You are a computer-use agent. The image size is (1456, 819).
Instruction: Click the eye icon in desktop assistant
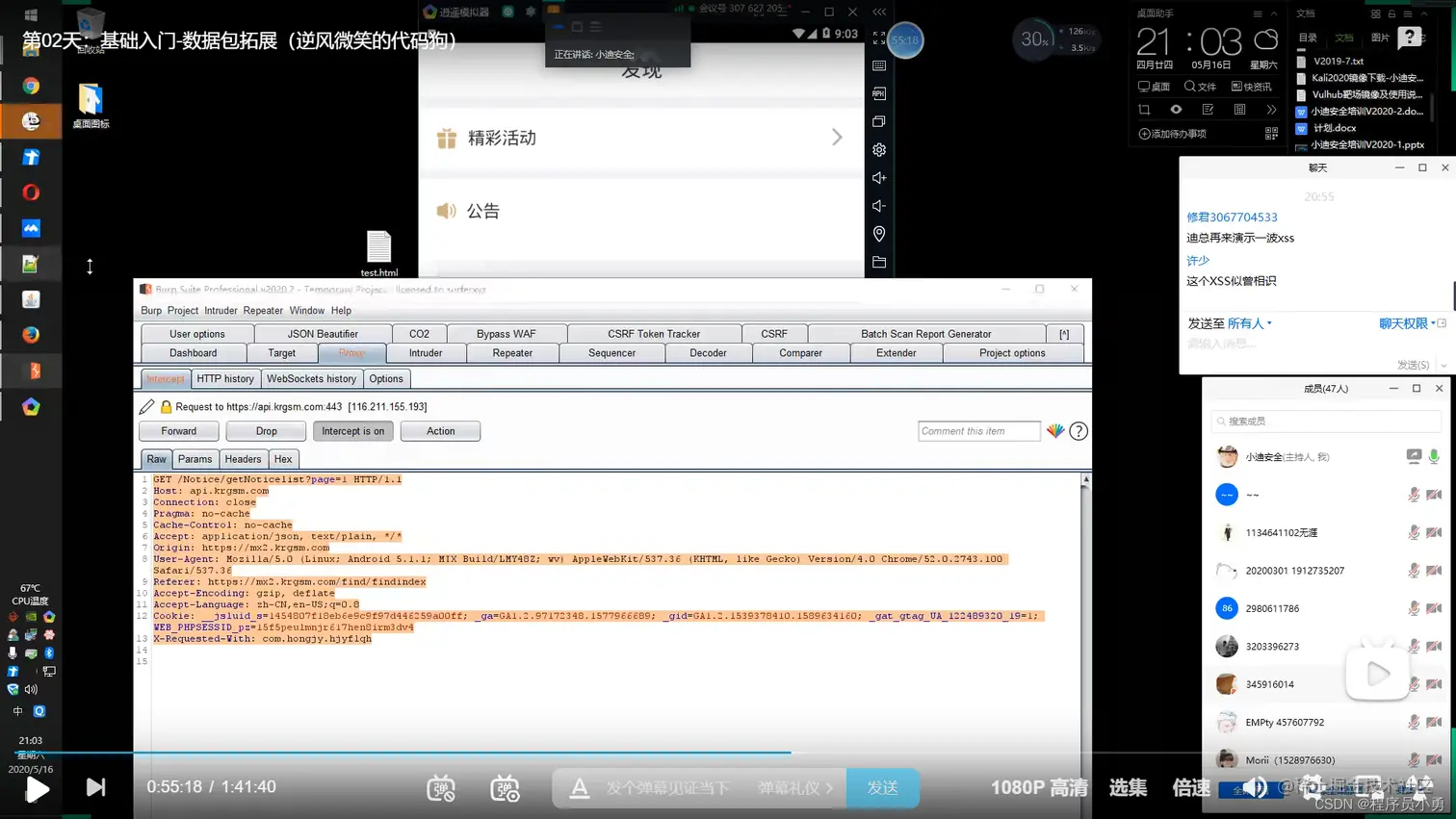pos(1176,110)
